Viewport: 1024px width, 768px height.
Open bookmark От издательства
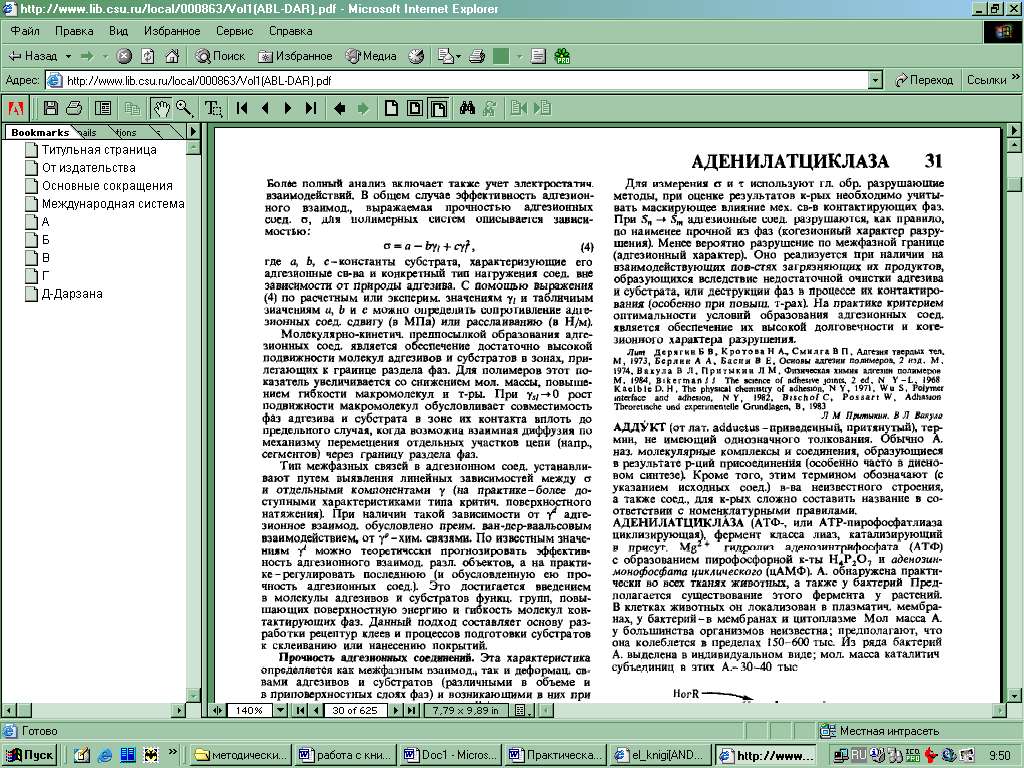pos(89,168)
